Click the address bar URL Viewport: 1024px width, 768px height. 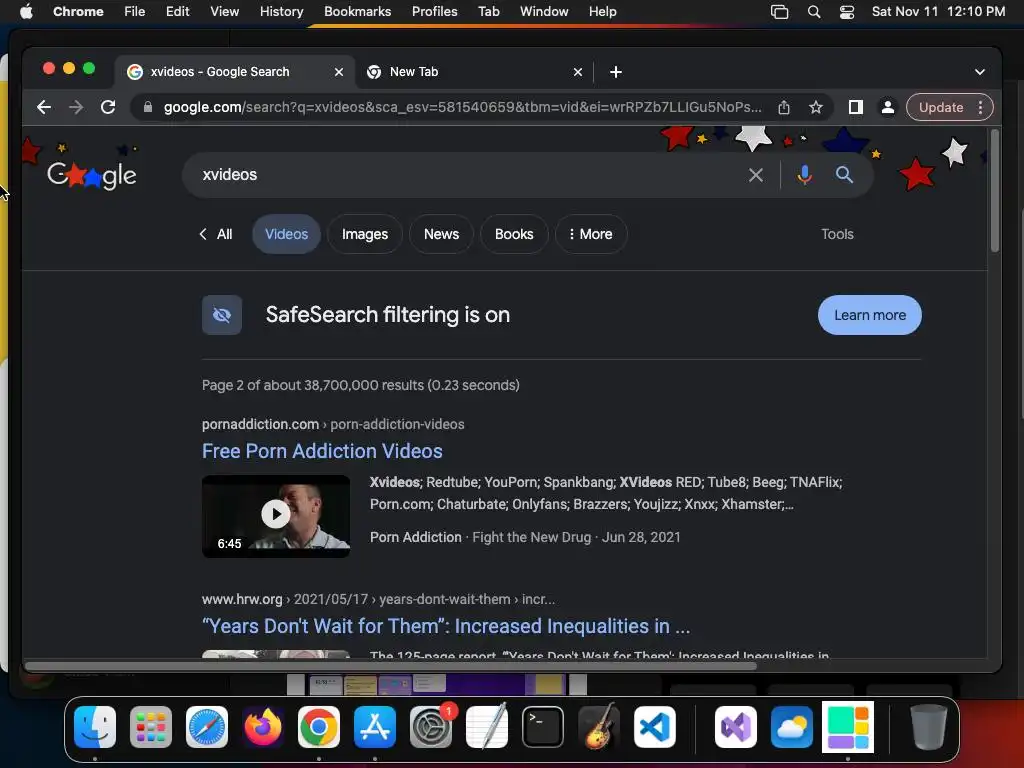(462, 107)
